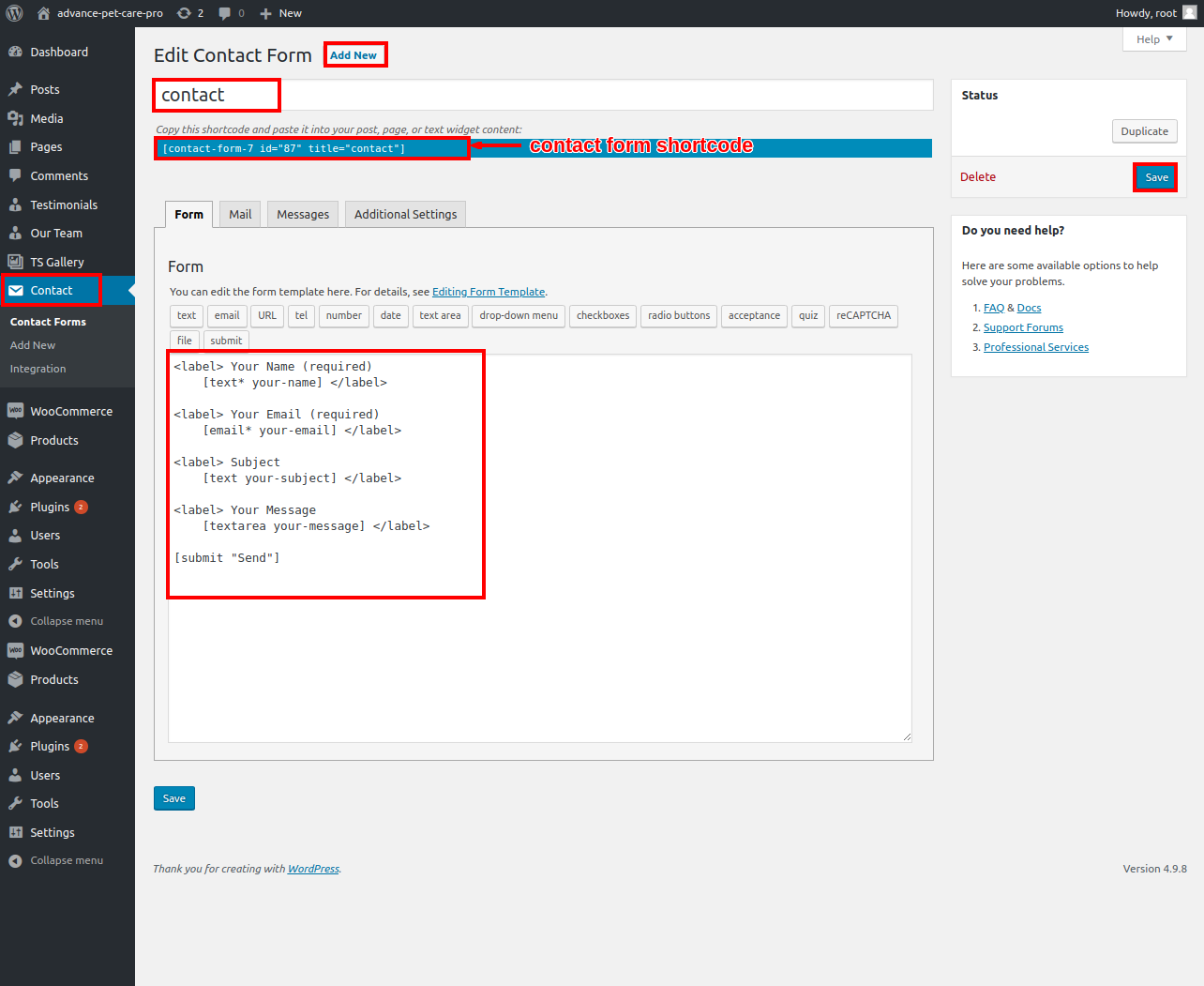Insert a radio buttons tag

click(x=679, y=316)
